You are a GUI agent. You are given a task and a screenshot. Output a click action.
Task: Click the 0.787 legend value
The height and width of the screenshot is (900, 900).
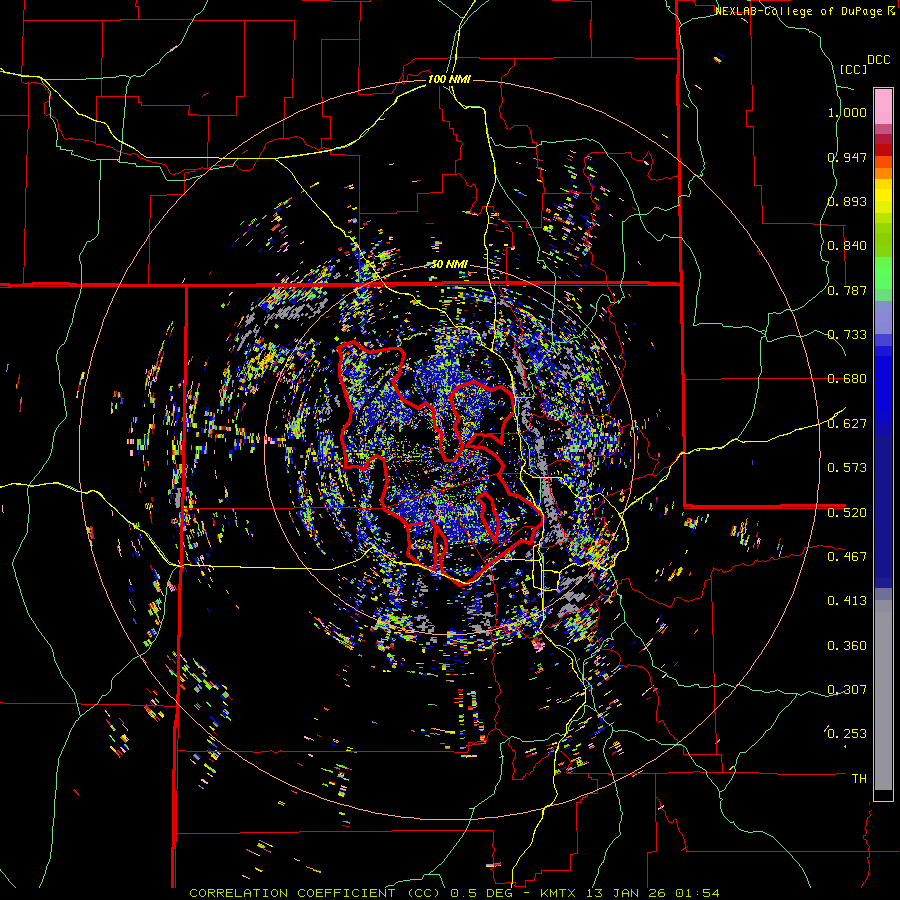click(x=847, y=290)
